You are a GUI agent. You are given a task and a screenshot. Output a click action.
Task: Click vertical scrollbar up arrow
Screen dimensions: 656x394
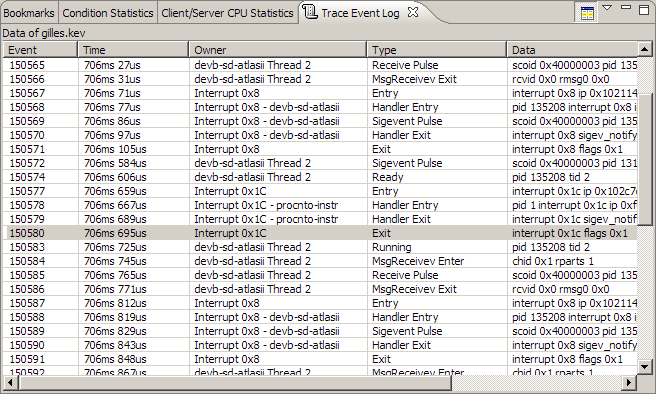[x=645, y=49]
